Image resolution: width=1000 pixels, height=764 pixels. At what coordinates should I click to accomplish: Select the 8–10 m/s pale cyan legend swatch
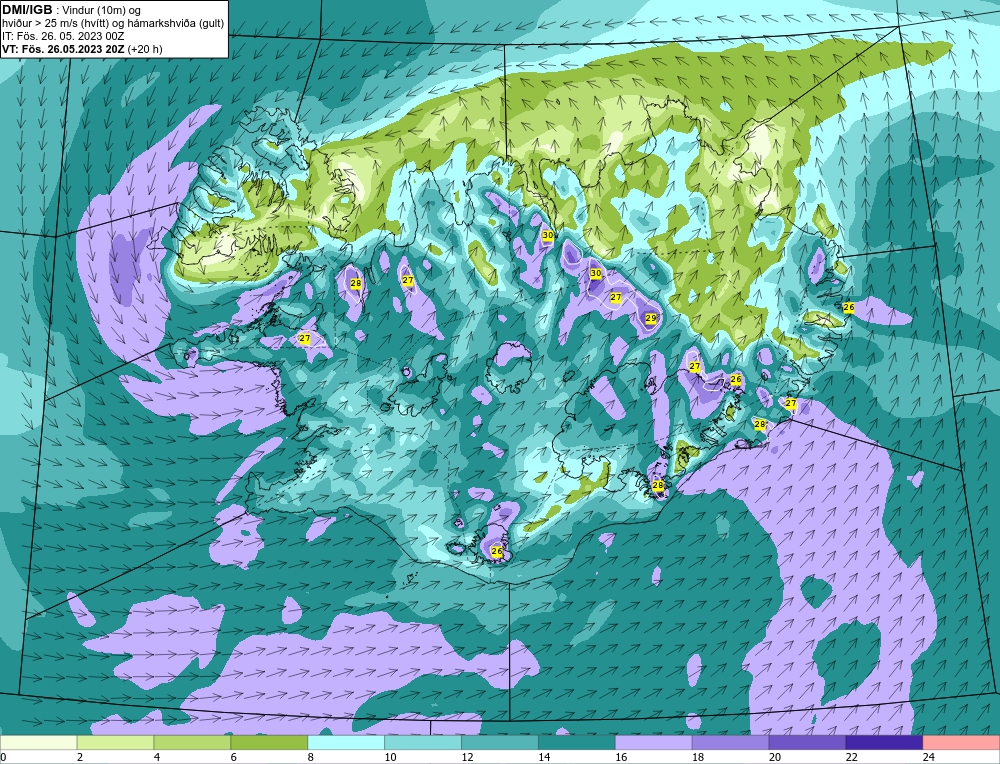346,743
